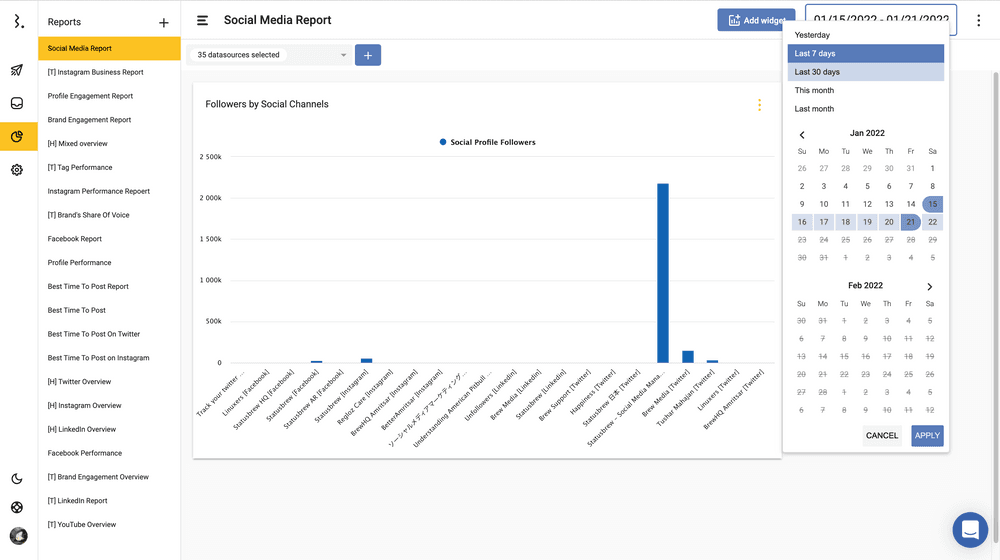Click the plus icon beside Reports heading

click(x=164, y=22)
